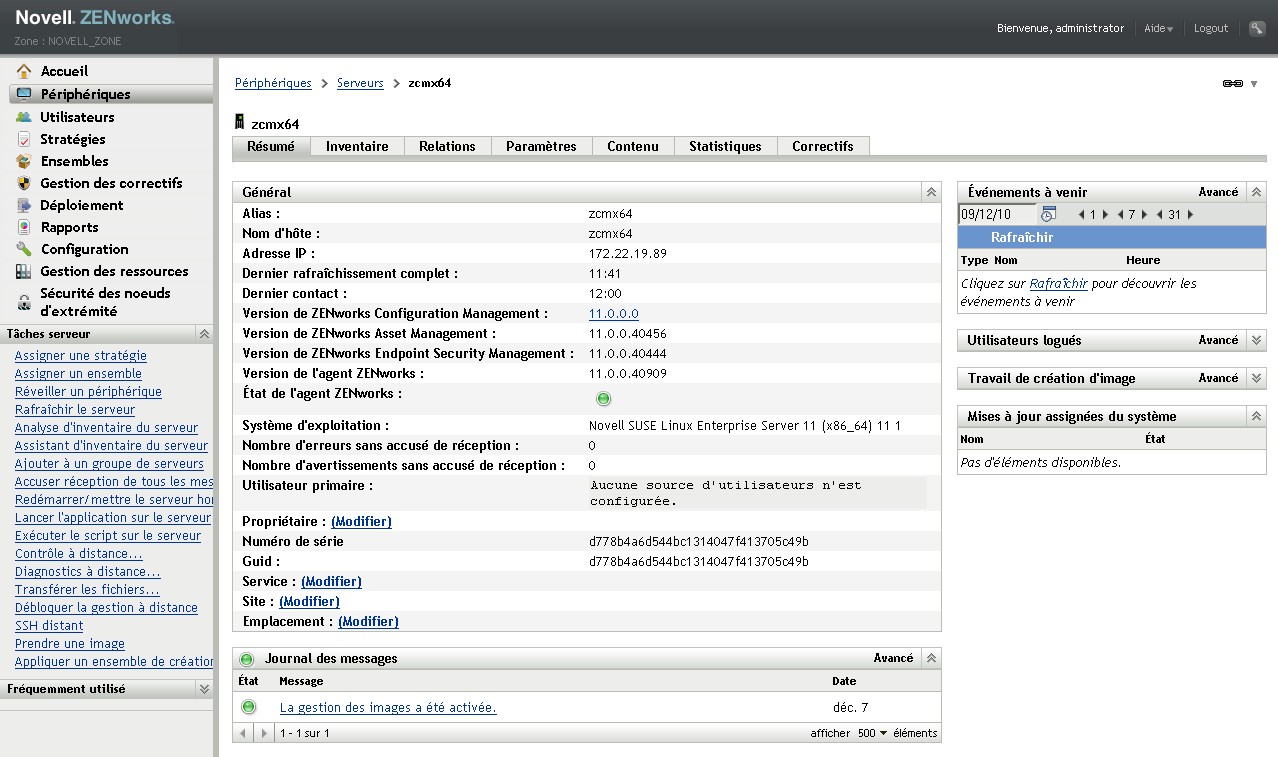Click the Accueil home icon
The image size is (1278, 757).
point(24,71)
